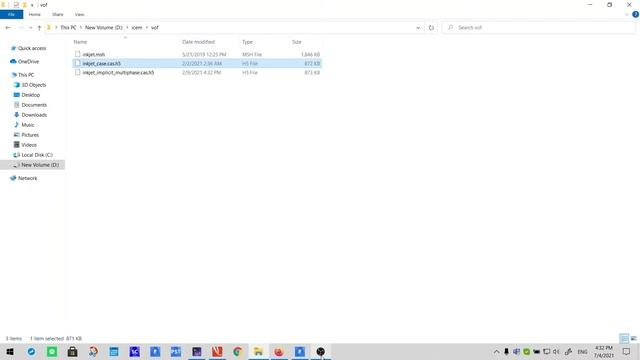Open 3D Objects in navigation pane

coord(33,85)
